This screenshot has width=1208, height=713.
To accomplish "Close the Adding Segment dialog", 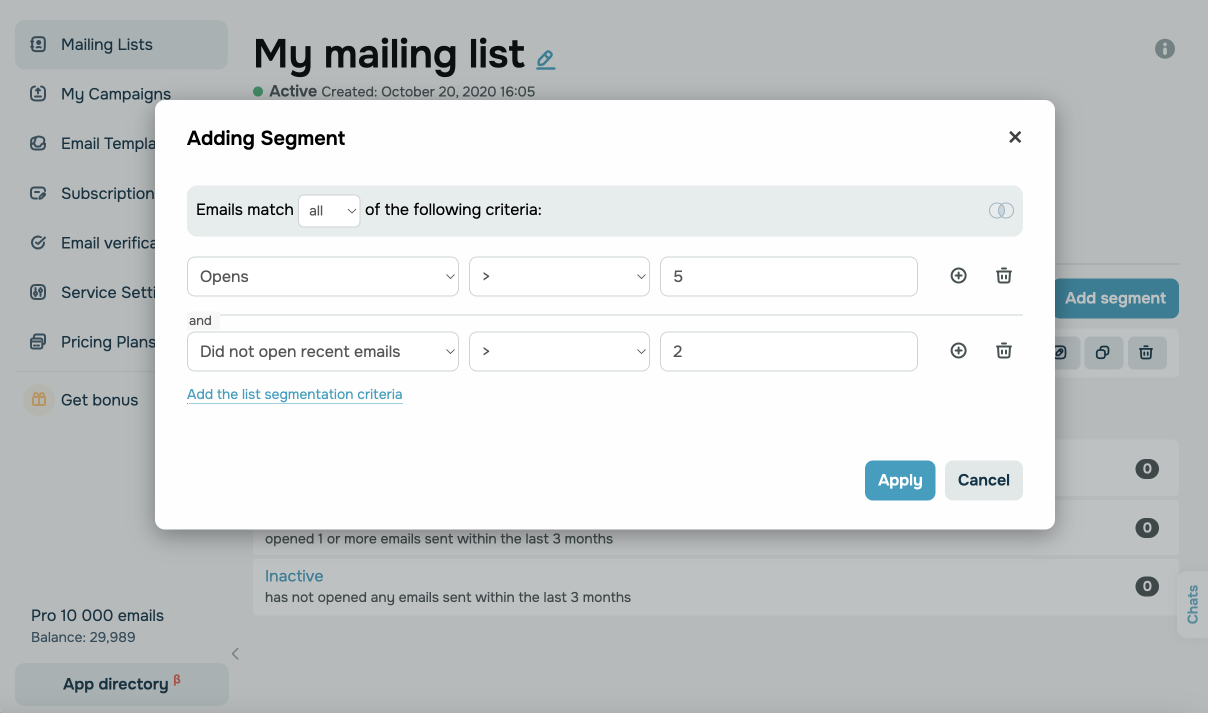I will coord(1015,137).
